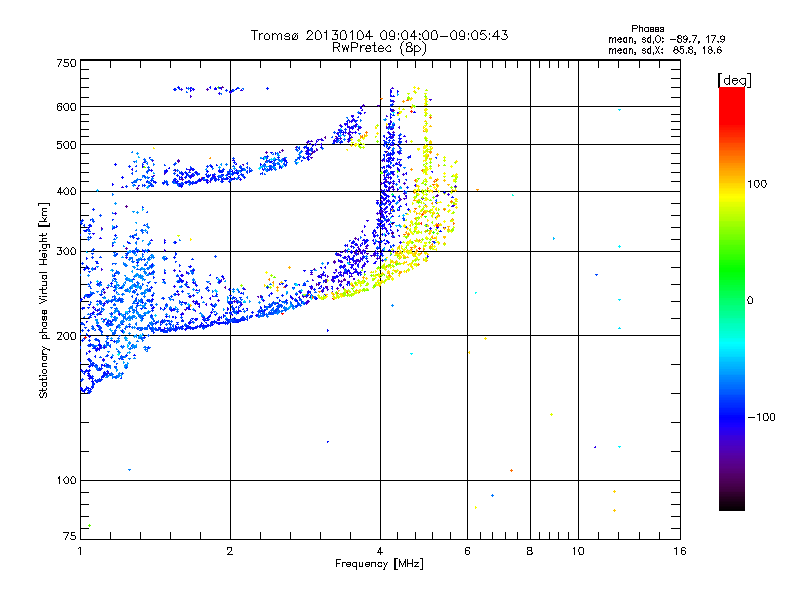This screenshot has height=600, width=800.
Task: Select the 'mean, sd,X: 85.8, 18.6' line
Action: 665,50
